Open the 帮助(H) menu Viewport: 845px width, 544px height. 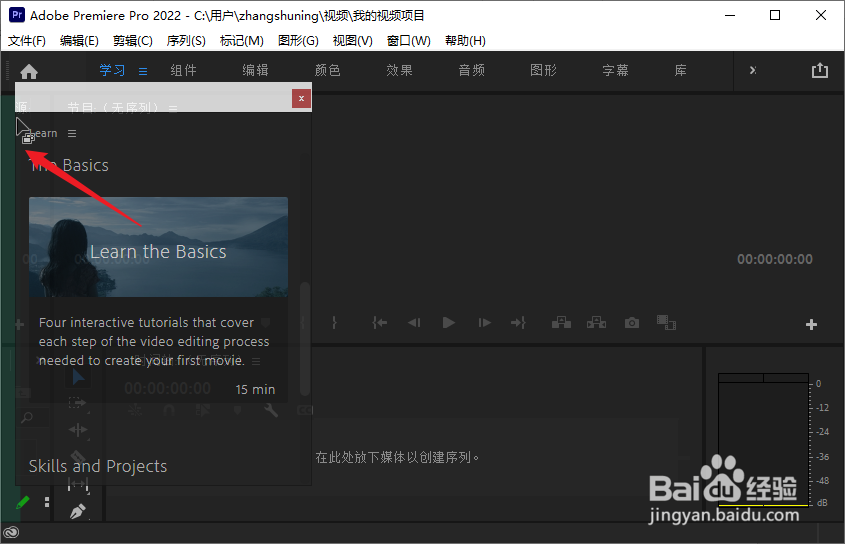click(x=465, y=41)
